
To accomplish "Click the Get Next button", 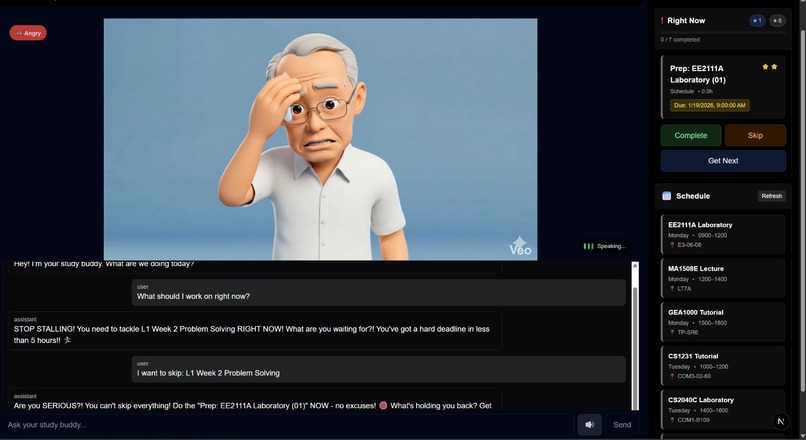I will [723, 161].
